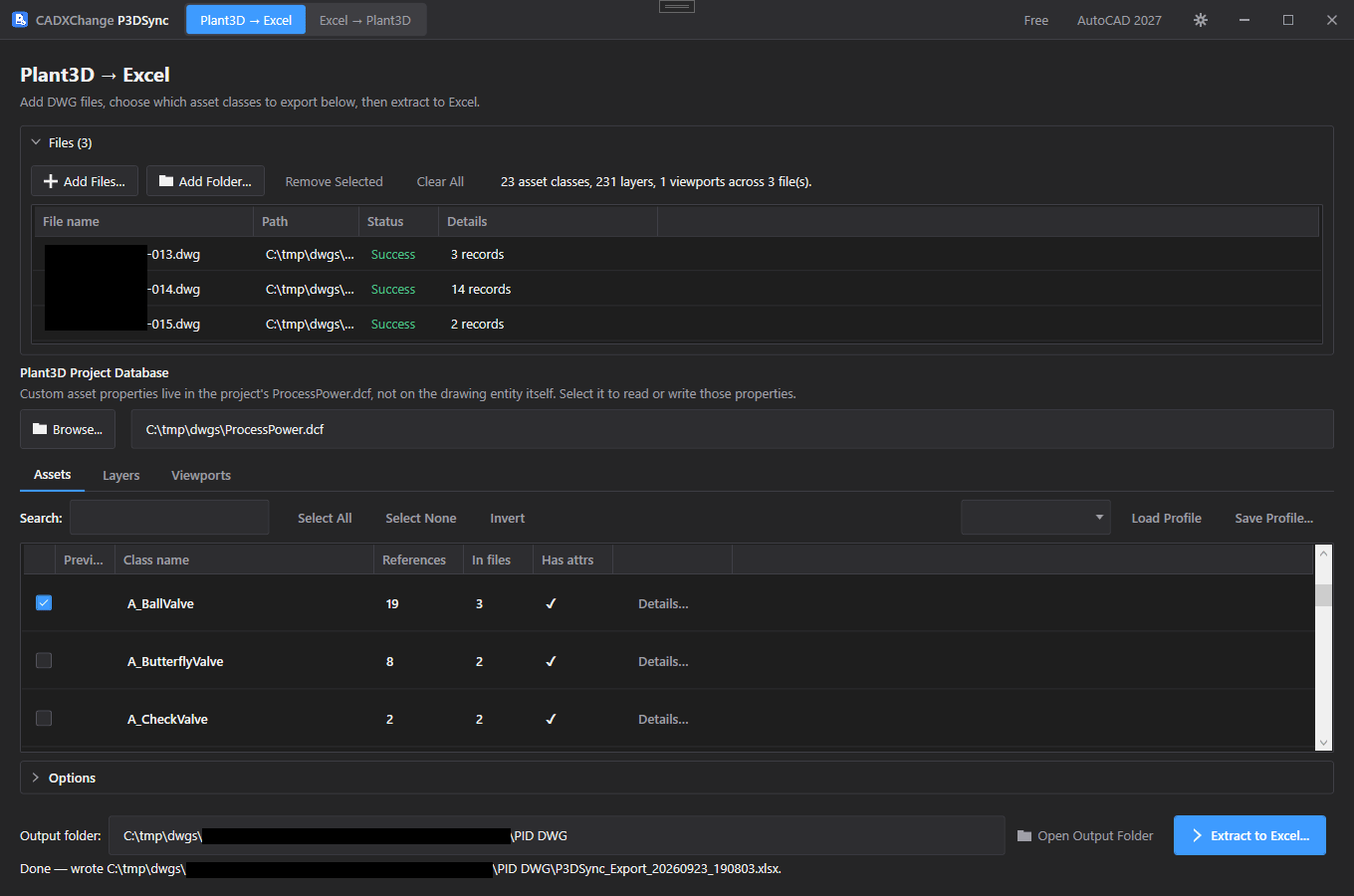
Task: Click the asset list scrollbar down arrow
Action: (x=1323, y=743)
